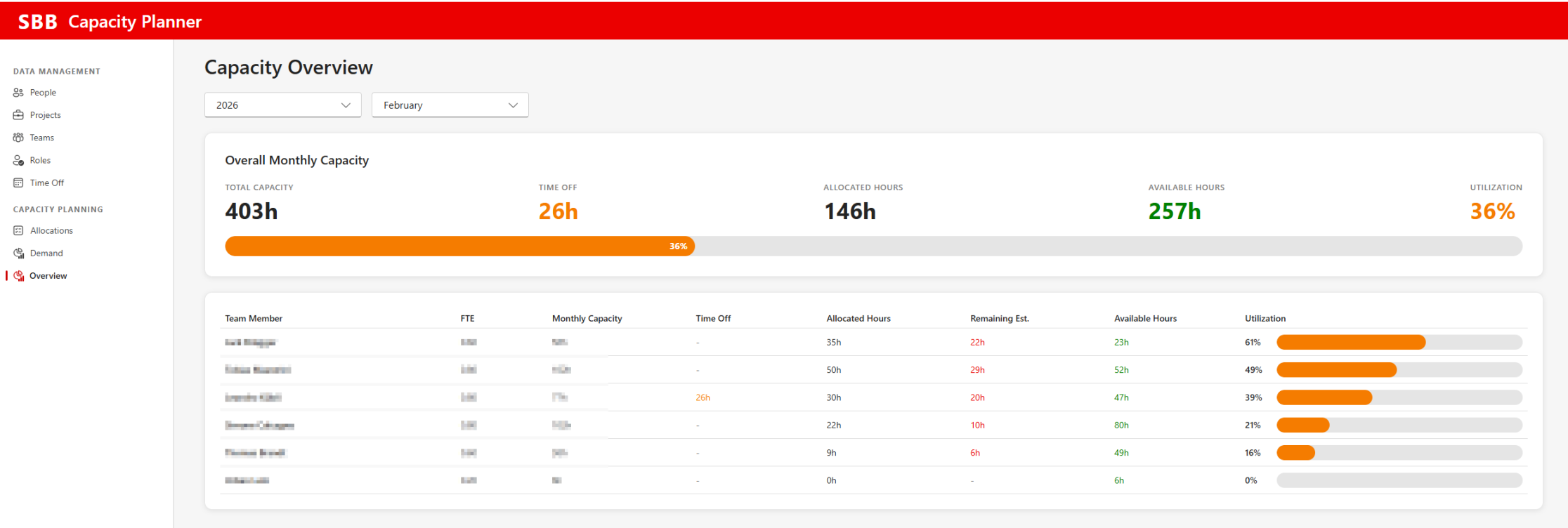The width and height of the screenshot is (1568, 528).
Task: Click the empty 0% utilization bar
Action: pyautogui.click(x=1399, y=480)
